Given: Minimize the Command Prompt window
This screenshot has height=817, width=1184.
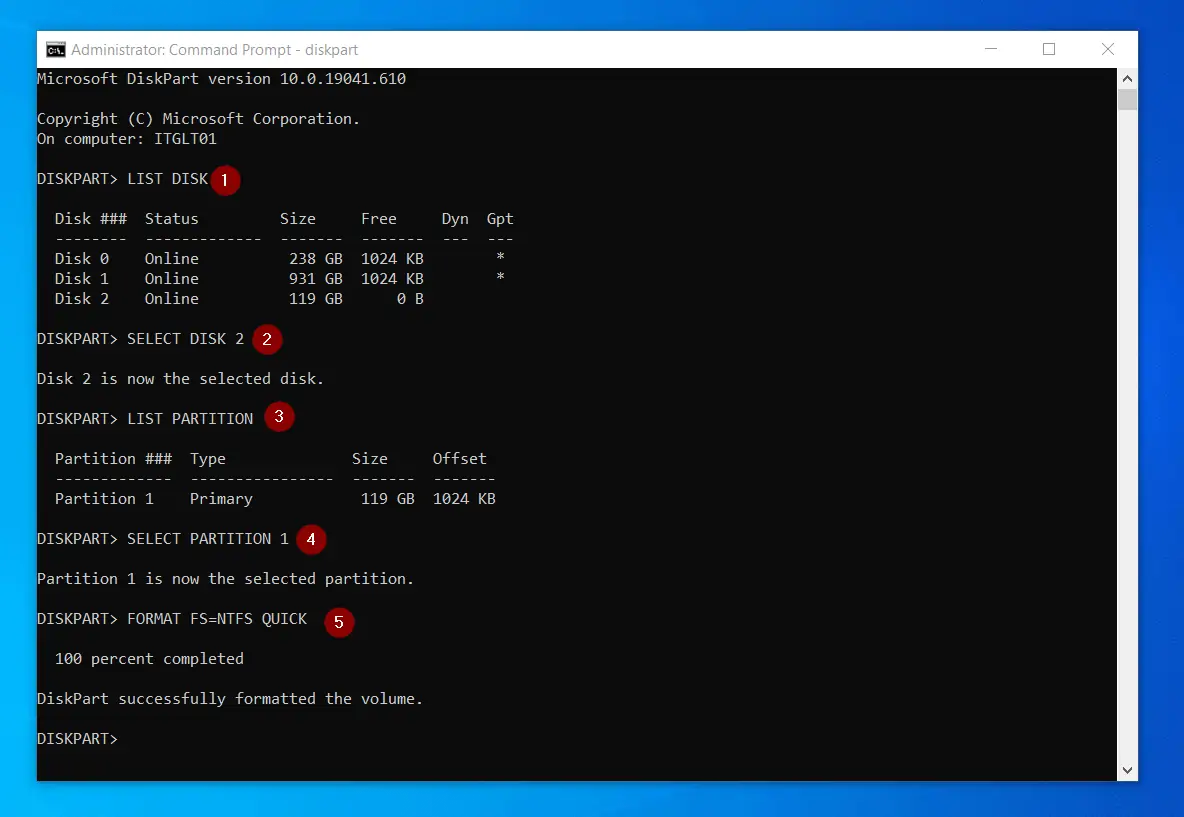Looking at the screenshot, I should click(x=991, y=49).
